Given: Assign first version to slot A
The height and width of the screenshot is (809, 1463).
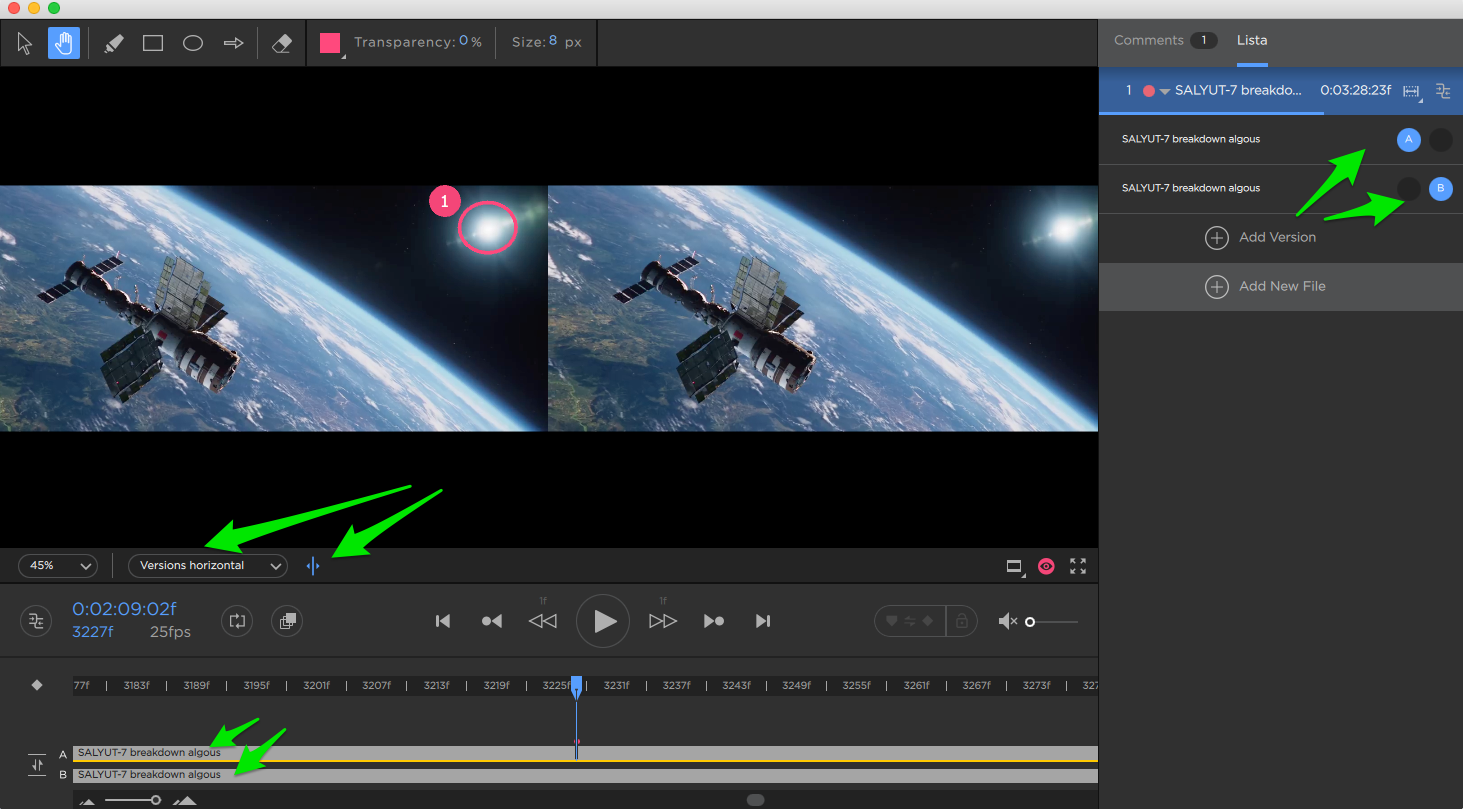Looking at the screenshot, I should (x=1409, y=139).
